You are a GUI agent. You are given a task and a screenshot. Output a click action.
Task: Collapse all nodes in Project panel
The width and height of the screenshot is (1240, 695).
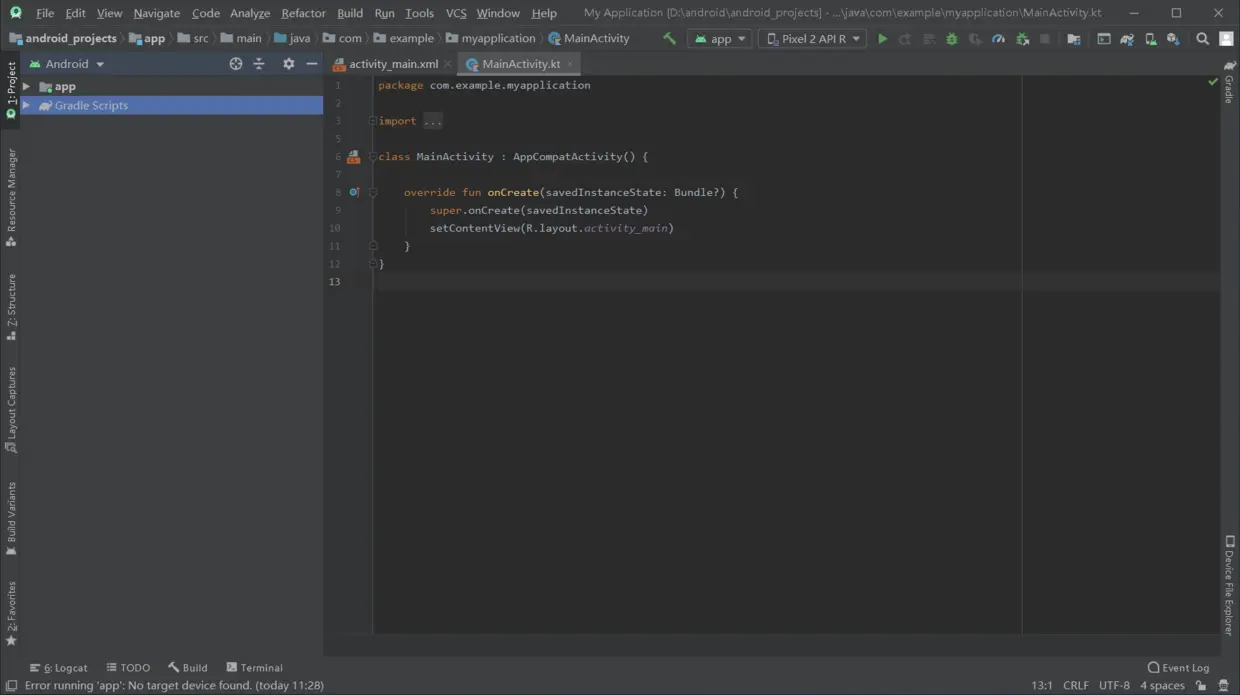point(259,64)
